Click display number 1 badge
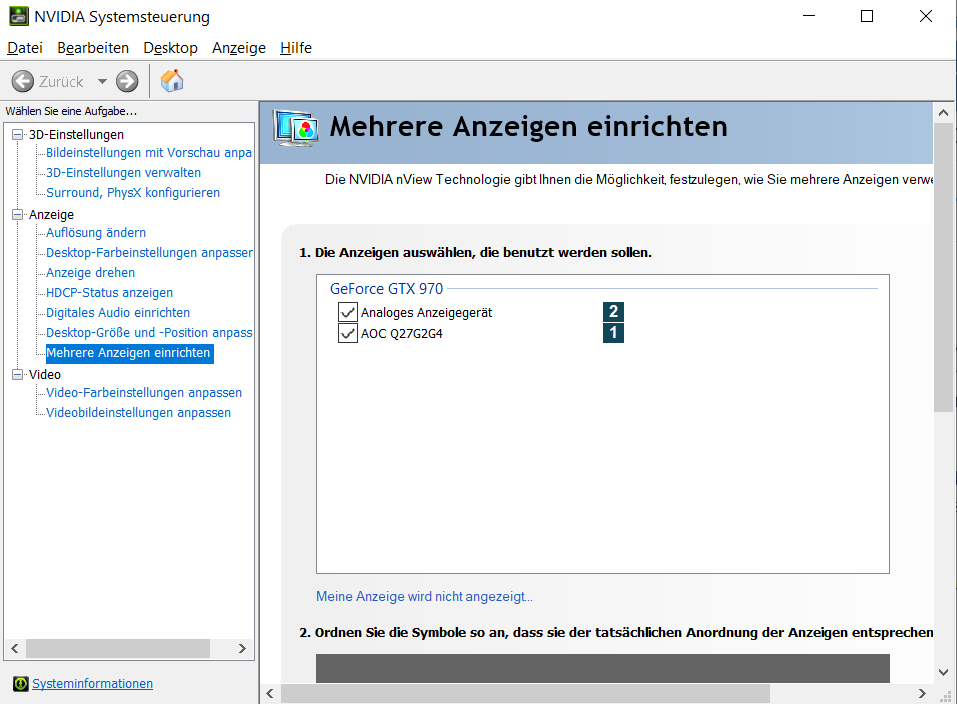The image size is (957, 704). click(x=613, y=333)
